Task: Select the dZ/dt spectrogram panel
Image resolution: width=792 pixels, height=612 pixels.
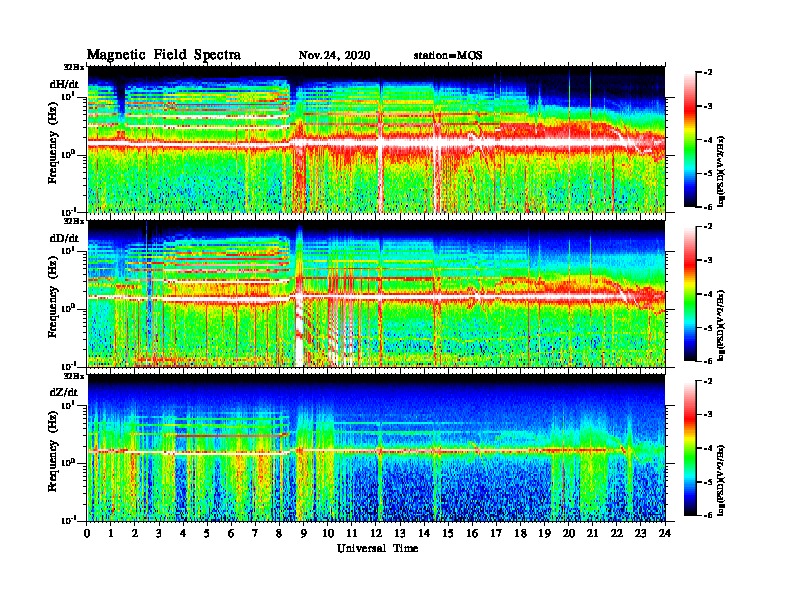Action: pyautogui.click(x=376, y=448)
